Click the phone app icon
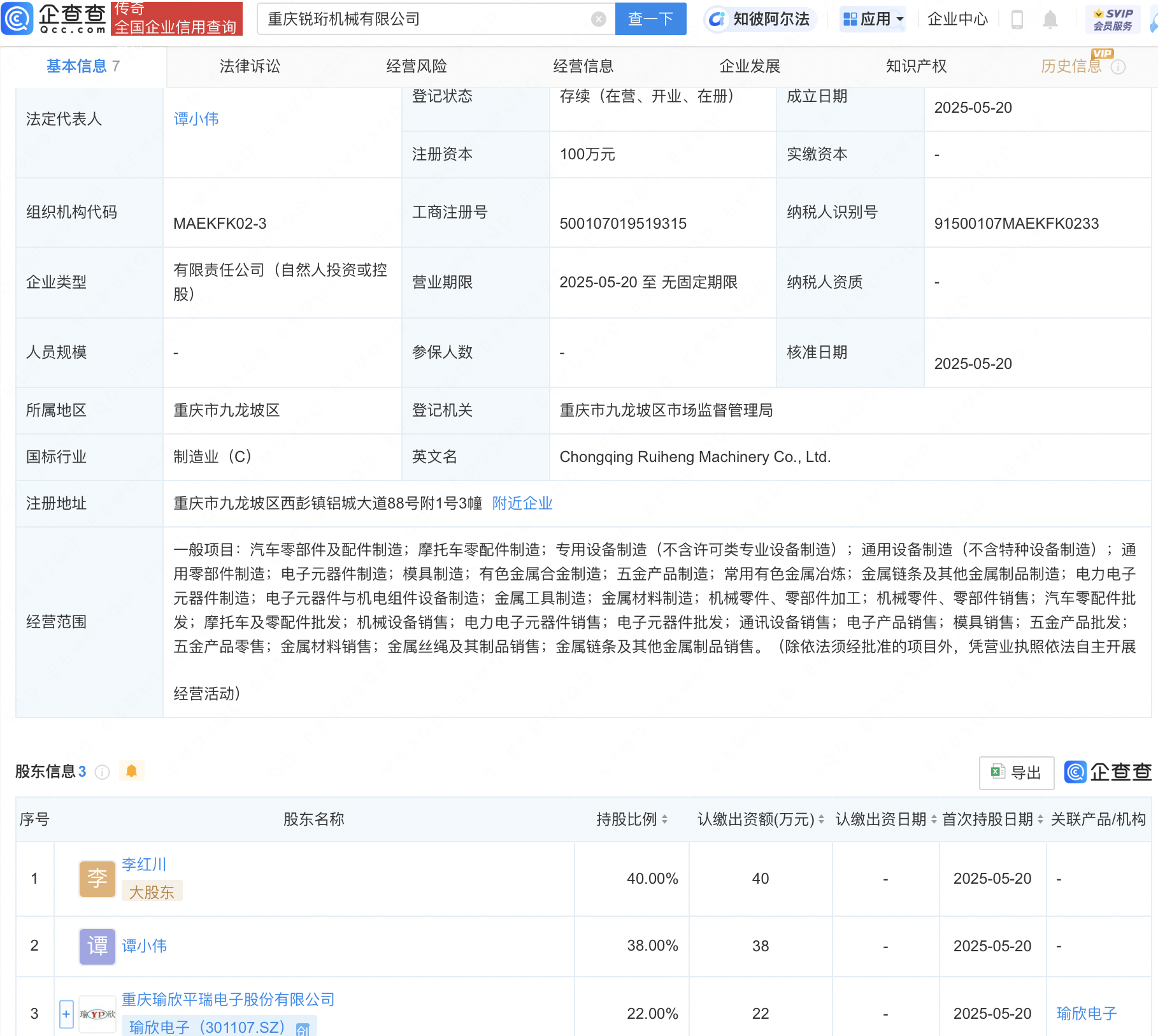The height and width of the screenshot is (1036, 1158). click(x=1017, y=20)
